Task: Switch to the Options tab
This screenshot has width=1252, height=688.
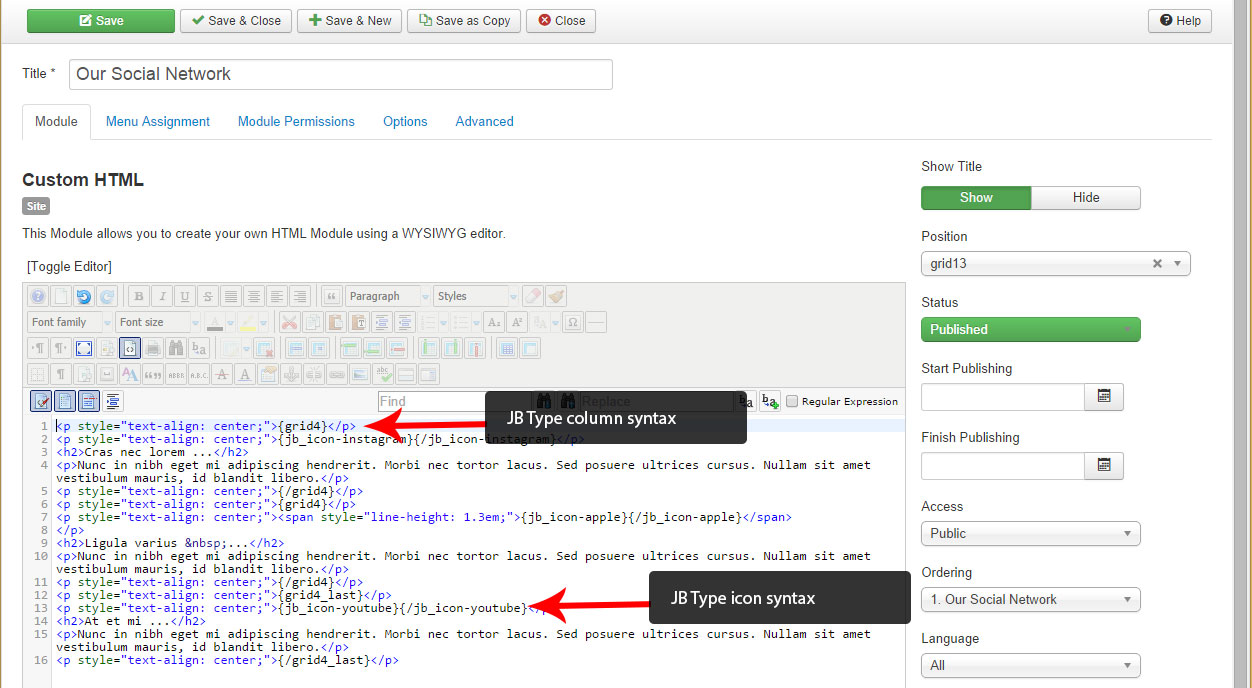Action: click(405, 121)
